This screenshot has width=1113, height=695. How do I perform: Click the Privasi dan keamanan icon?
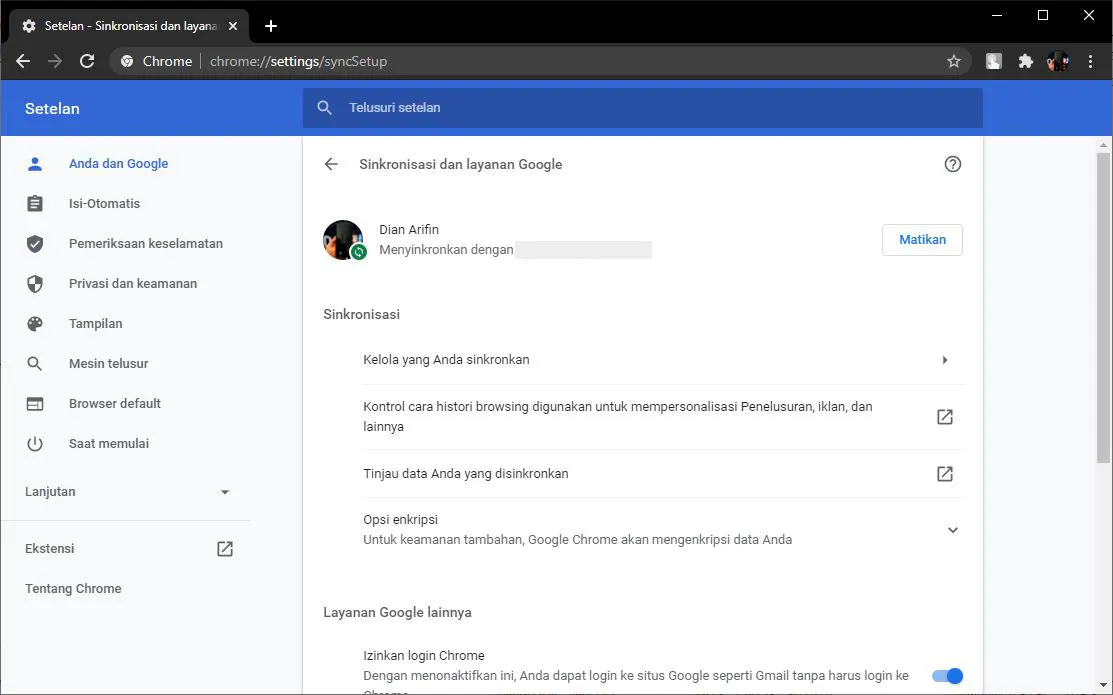(35, 283)
